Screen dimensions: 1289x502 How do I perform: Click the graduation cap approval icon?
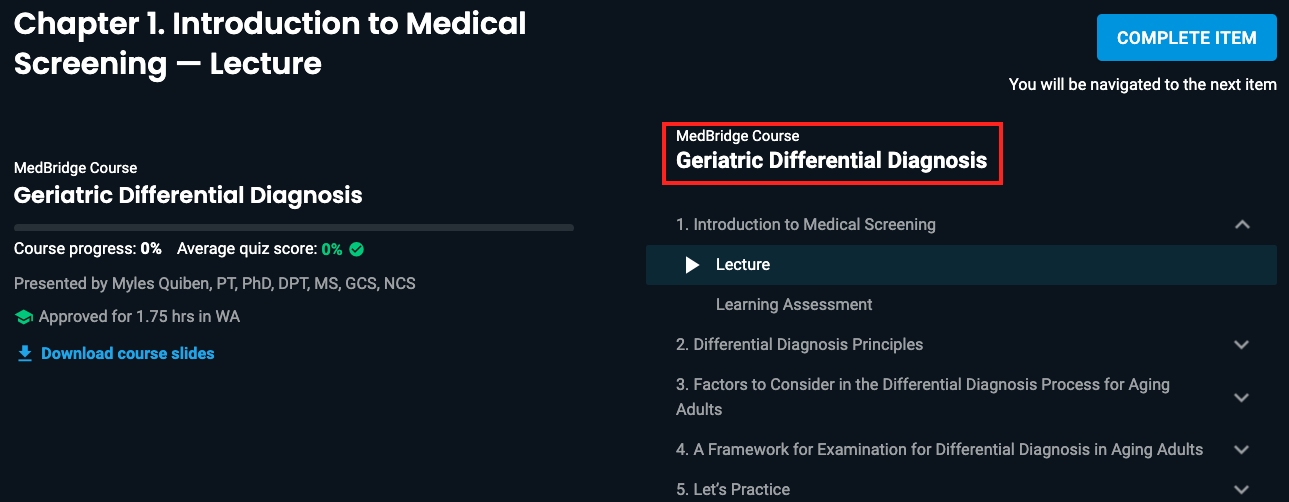click(x=24, y=317)
